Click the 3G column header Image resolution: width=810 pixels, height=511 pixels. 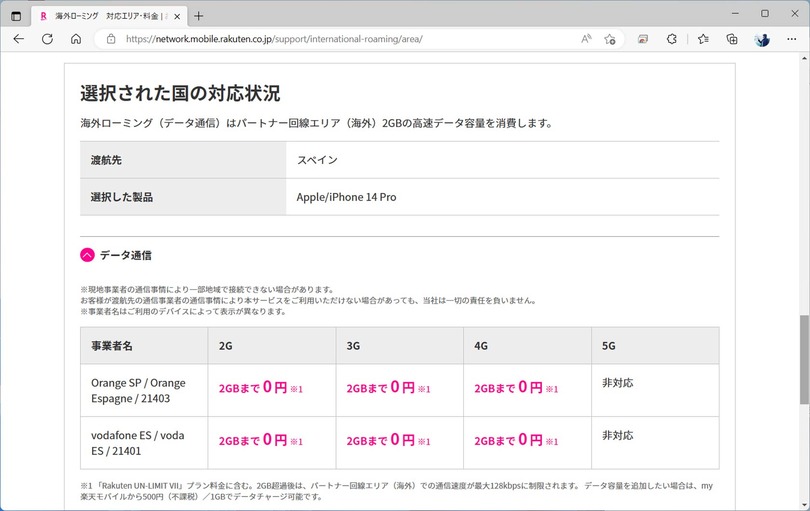[399, 346]
